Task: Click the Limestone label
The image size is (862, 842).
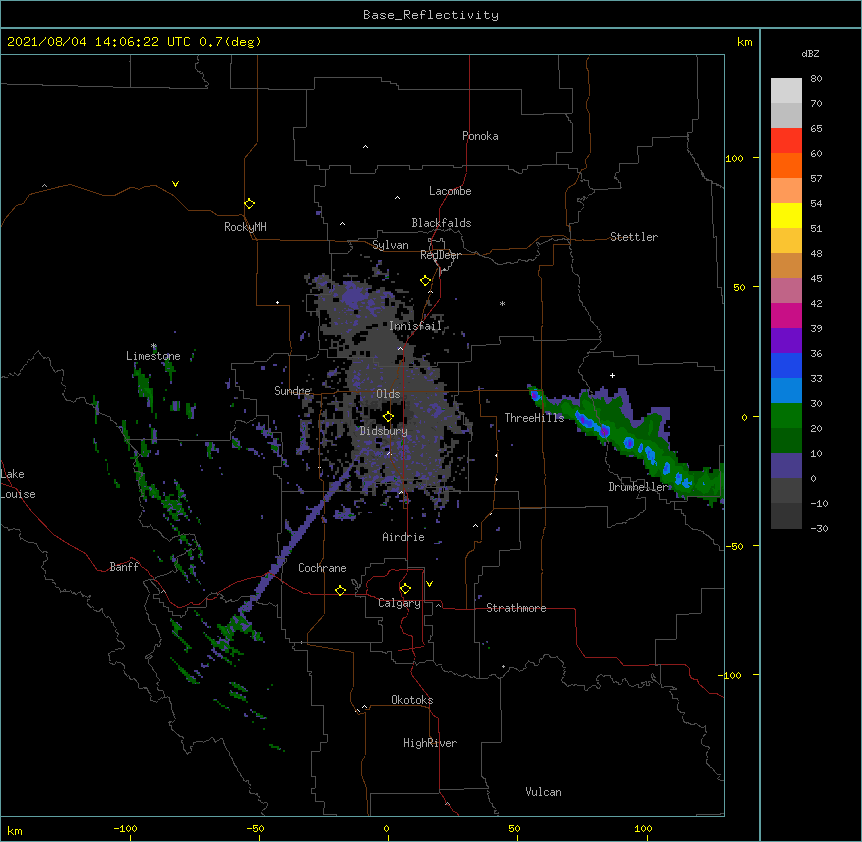Action: (153, 356)
